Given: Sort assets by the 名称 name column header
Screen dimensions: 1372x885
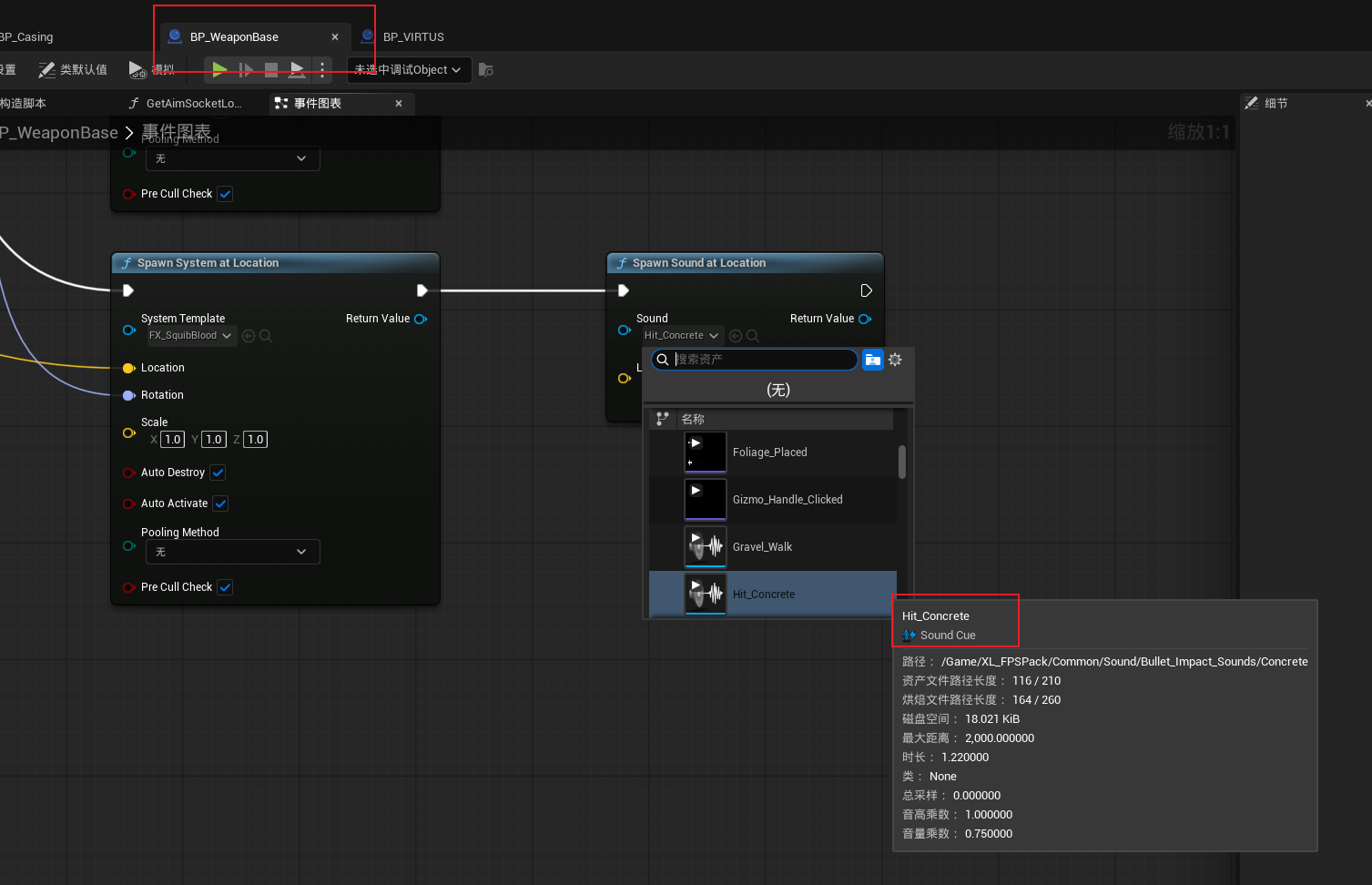Looking at the screenshot, I should point(693,419).
